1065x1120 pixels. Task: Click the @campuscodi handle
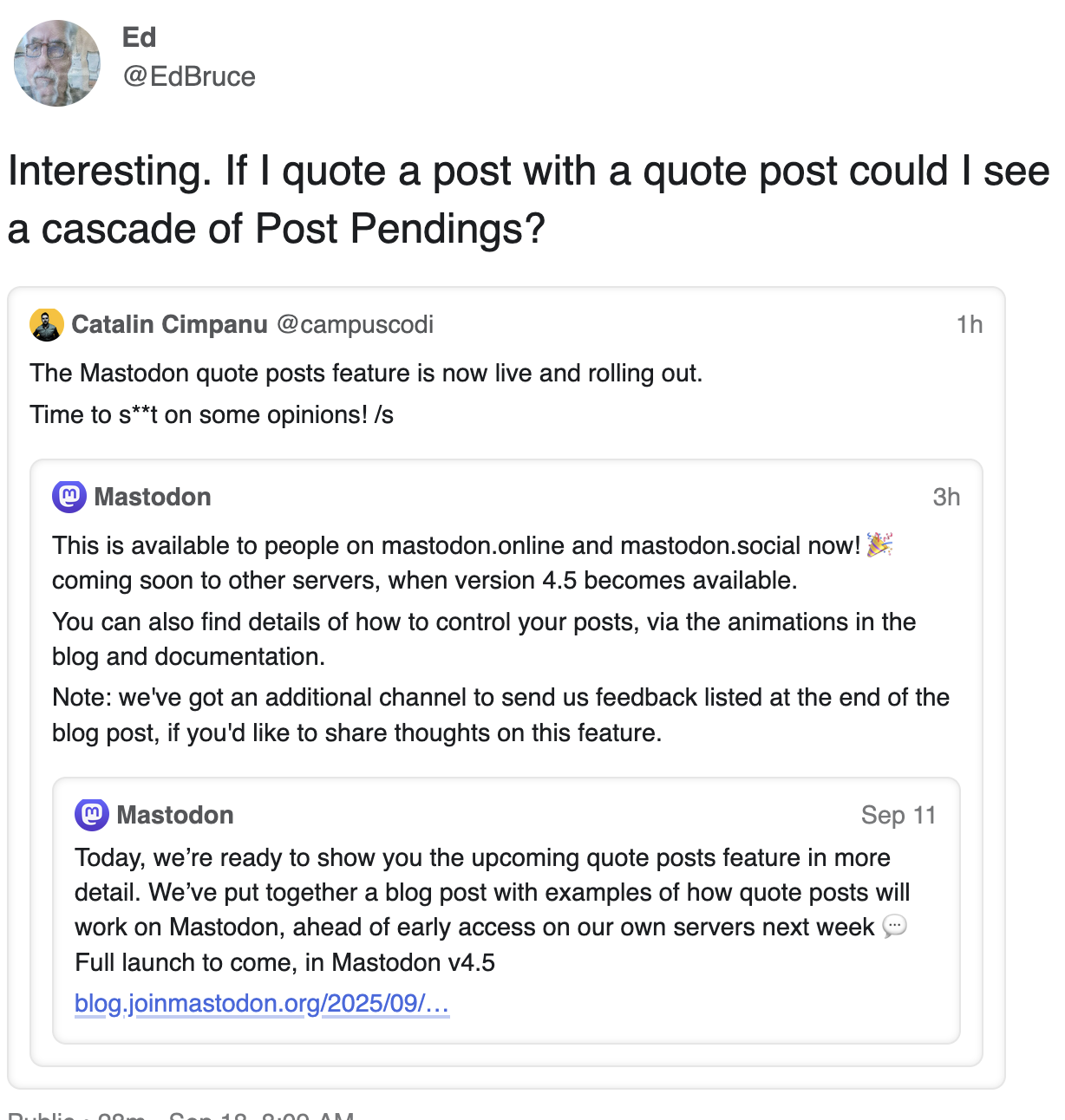click(x=355, y=324)
